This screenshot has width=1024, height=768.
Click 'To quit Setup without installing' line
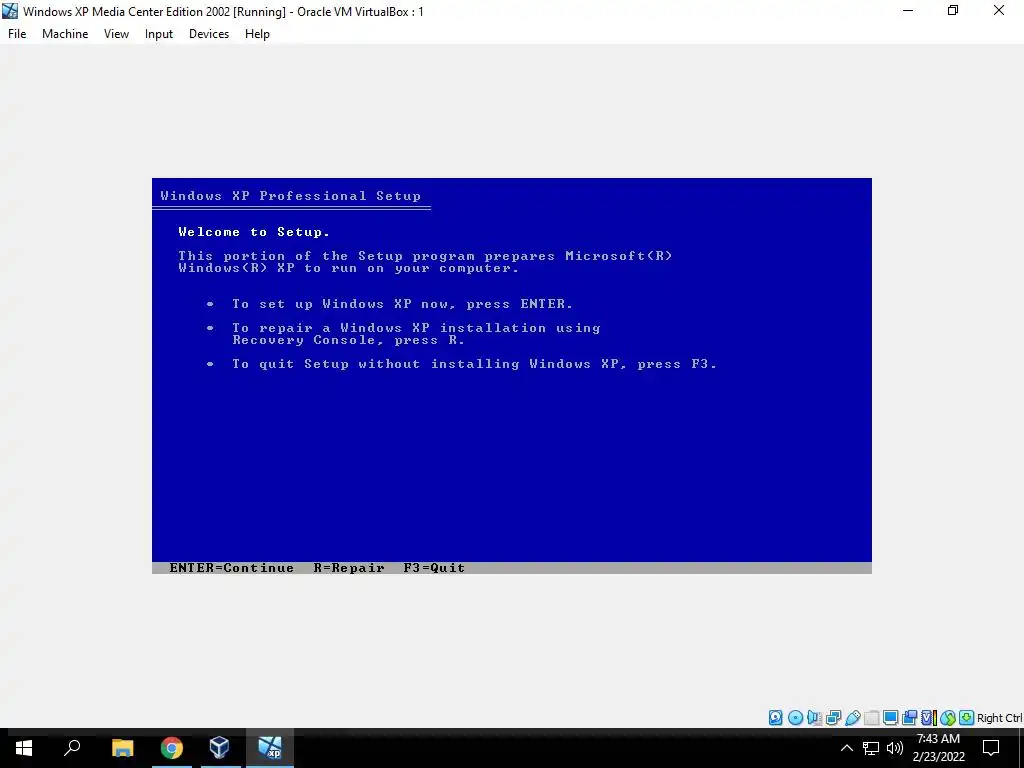tap(475, 364)
